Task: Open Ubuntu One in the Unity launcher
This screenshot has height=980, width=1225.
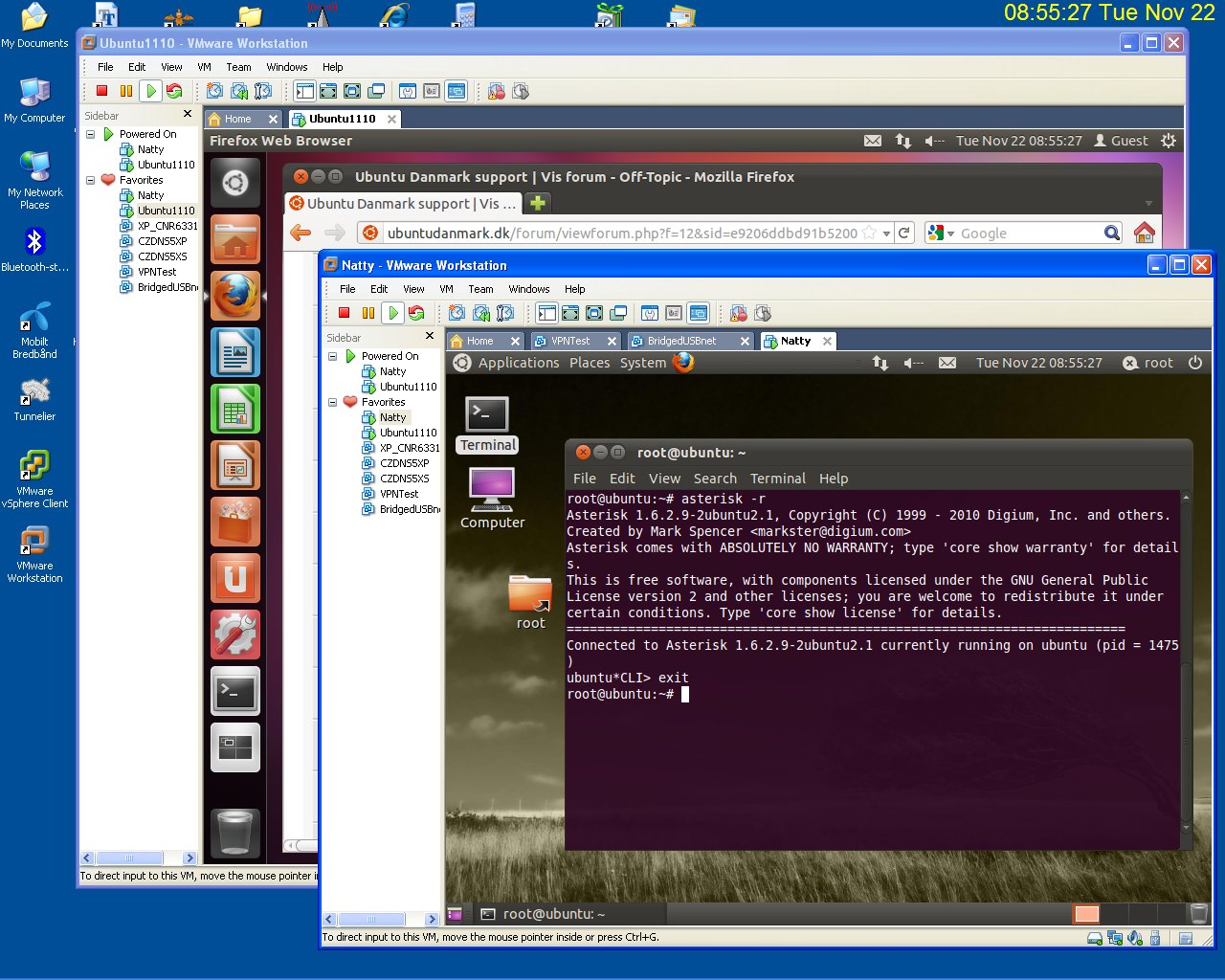Action: point(235,578)
